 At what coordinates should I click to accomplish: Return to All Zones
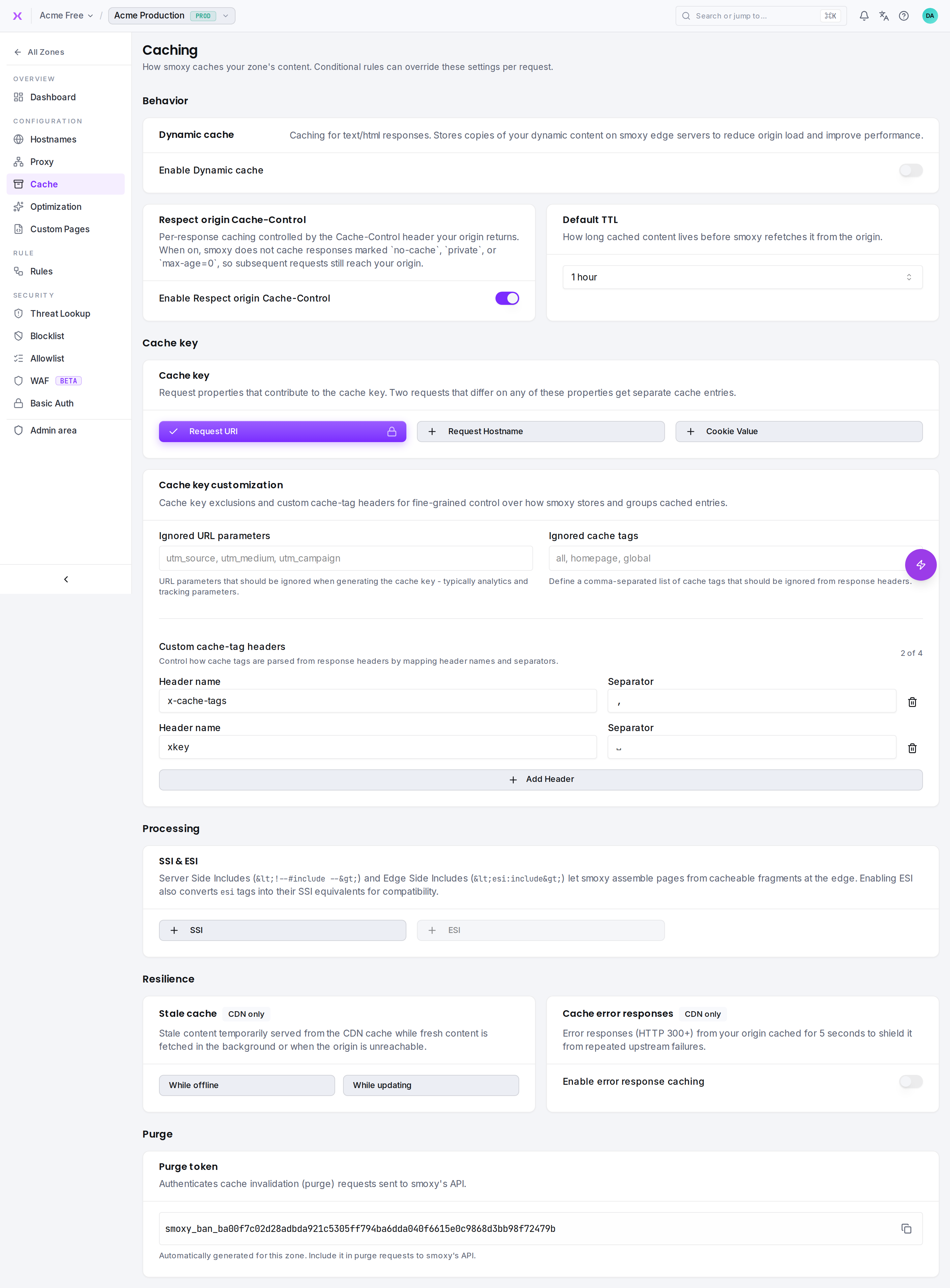pos(39,52)
